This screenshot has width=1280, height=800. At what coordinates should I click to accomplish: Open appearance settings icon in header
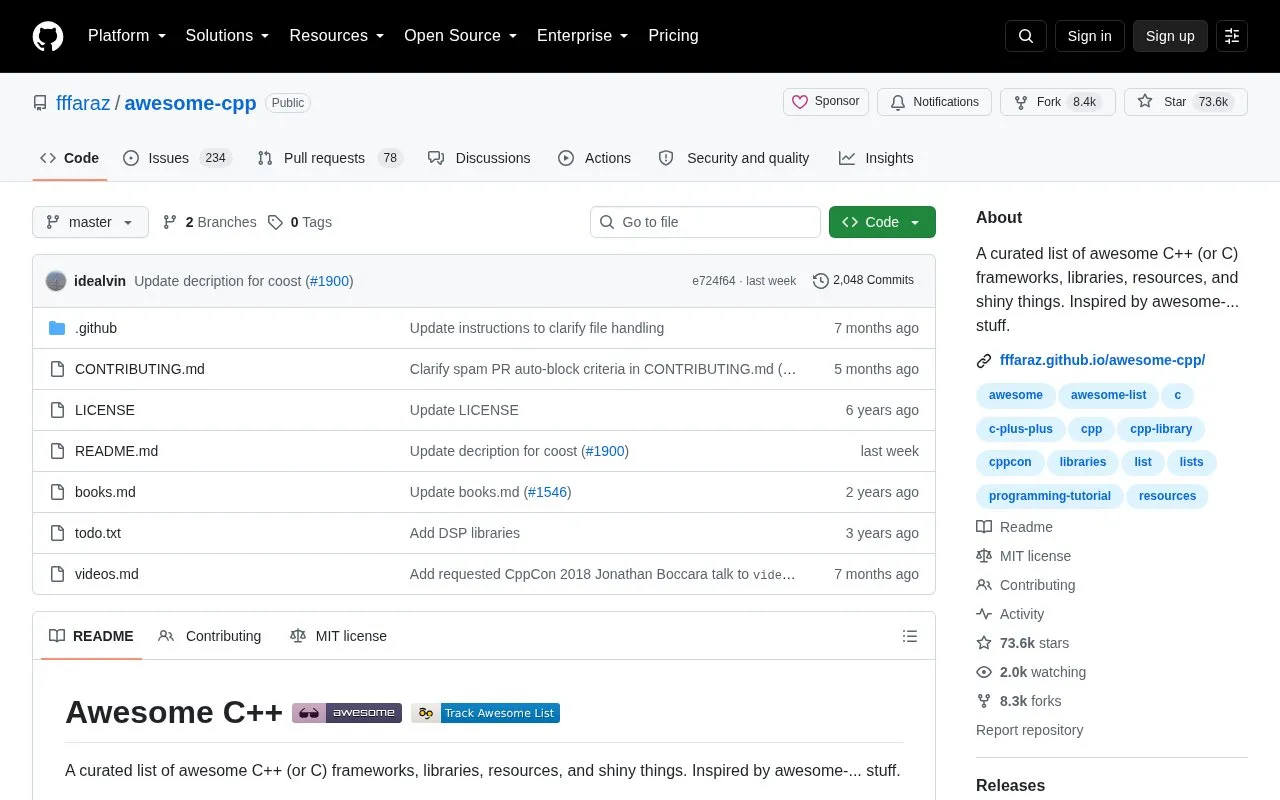[1232, 36]
